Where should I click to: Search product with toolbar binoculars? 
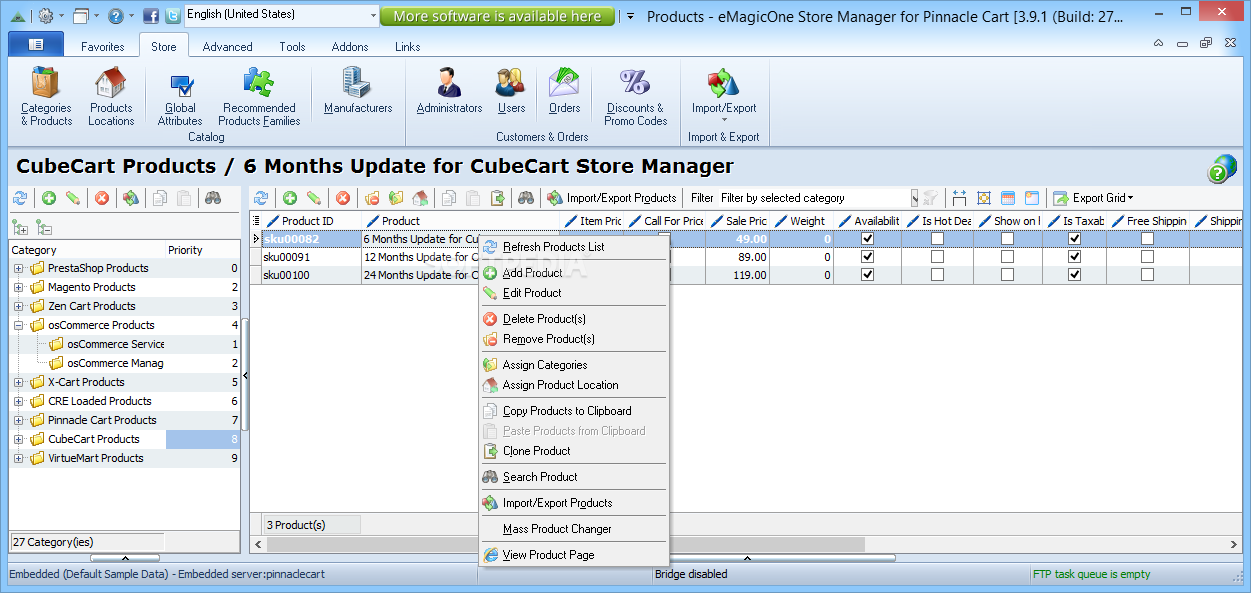pos(525,198)
